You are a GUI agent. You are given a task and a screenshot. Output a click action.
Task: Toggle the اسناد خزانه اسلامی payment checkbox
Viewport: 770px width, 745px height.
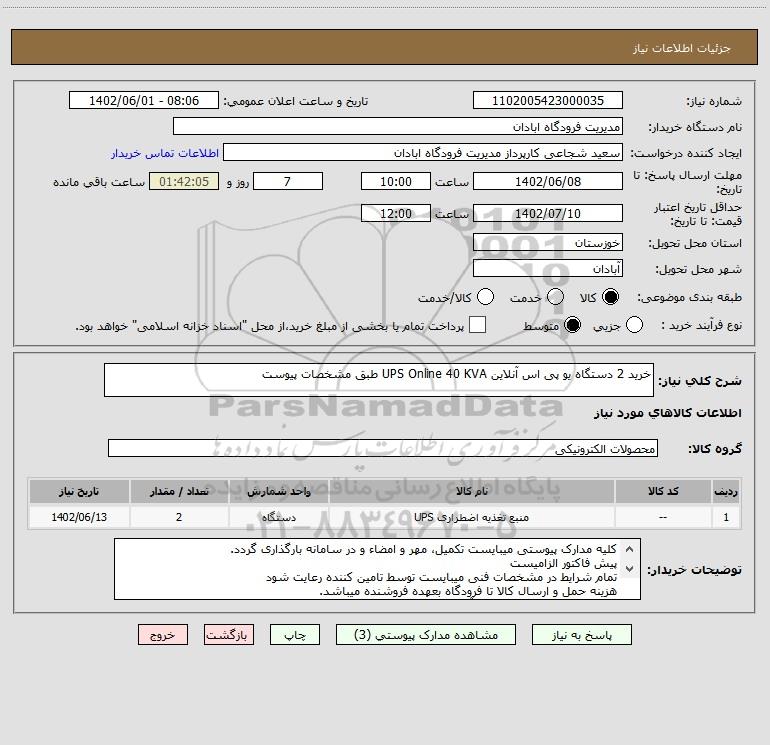pyautogui.click(x=477, y=325)
